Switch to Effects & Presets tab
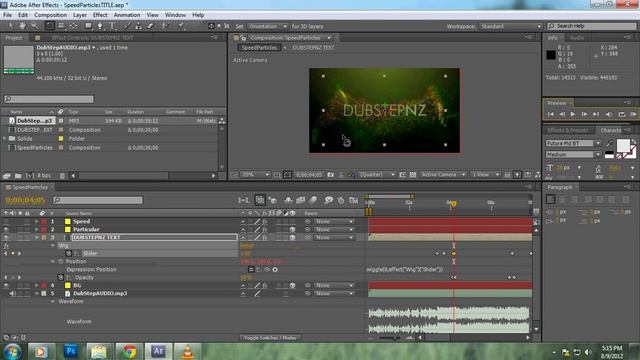 click(567, 130)
